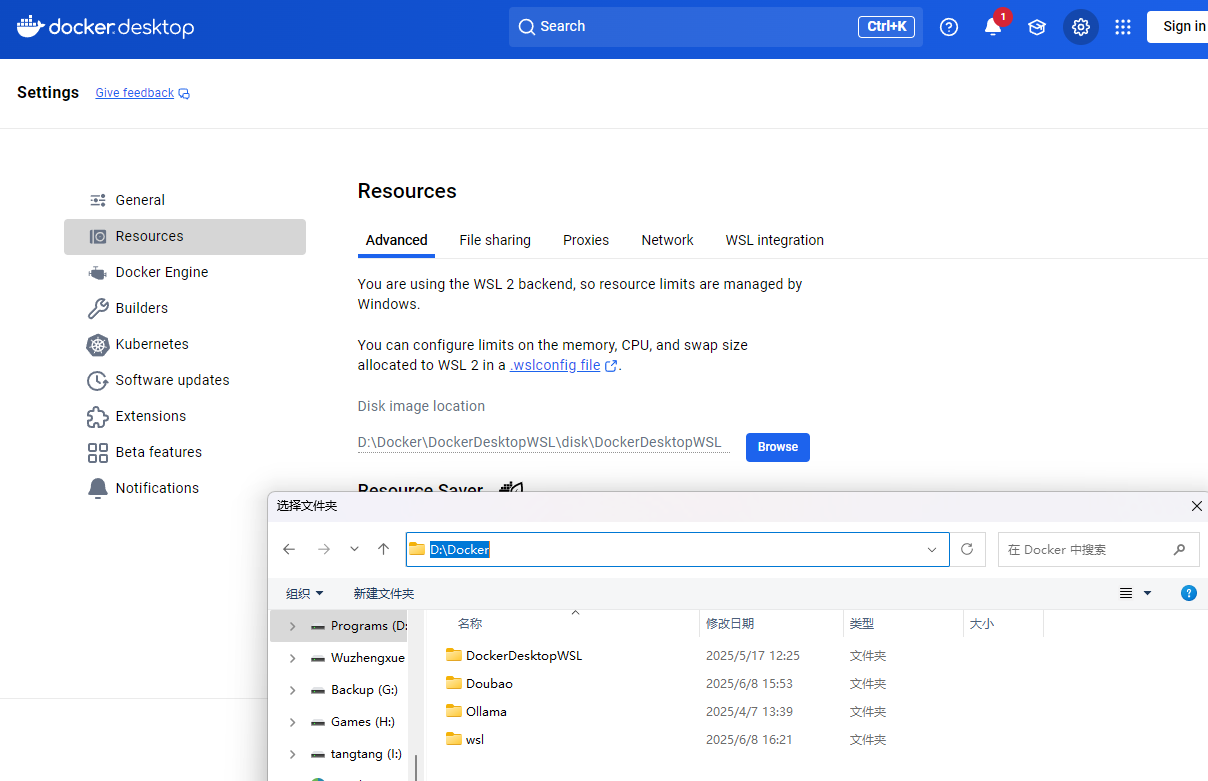Click the Software updates clock icon
Image resolution: width=1208 pixels, height=781 pixels.
98,380
